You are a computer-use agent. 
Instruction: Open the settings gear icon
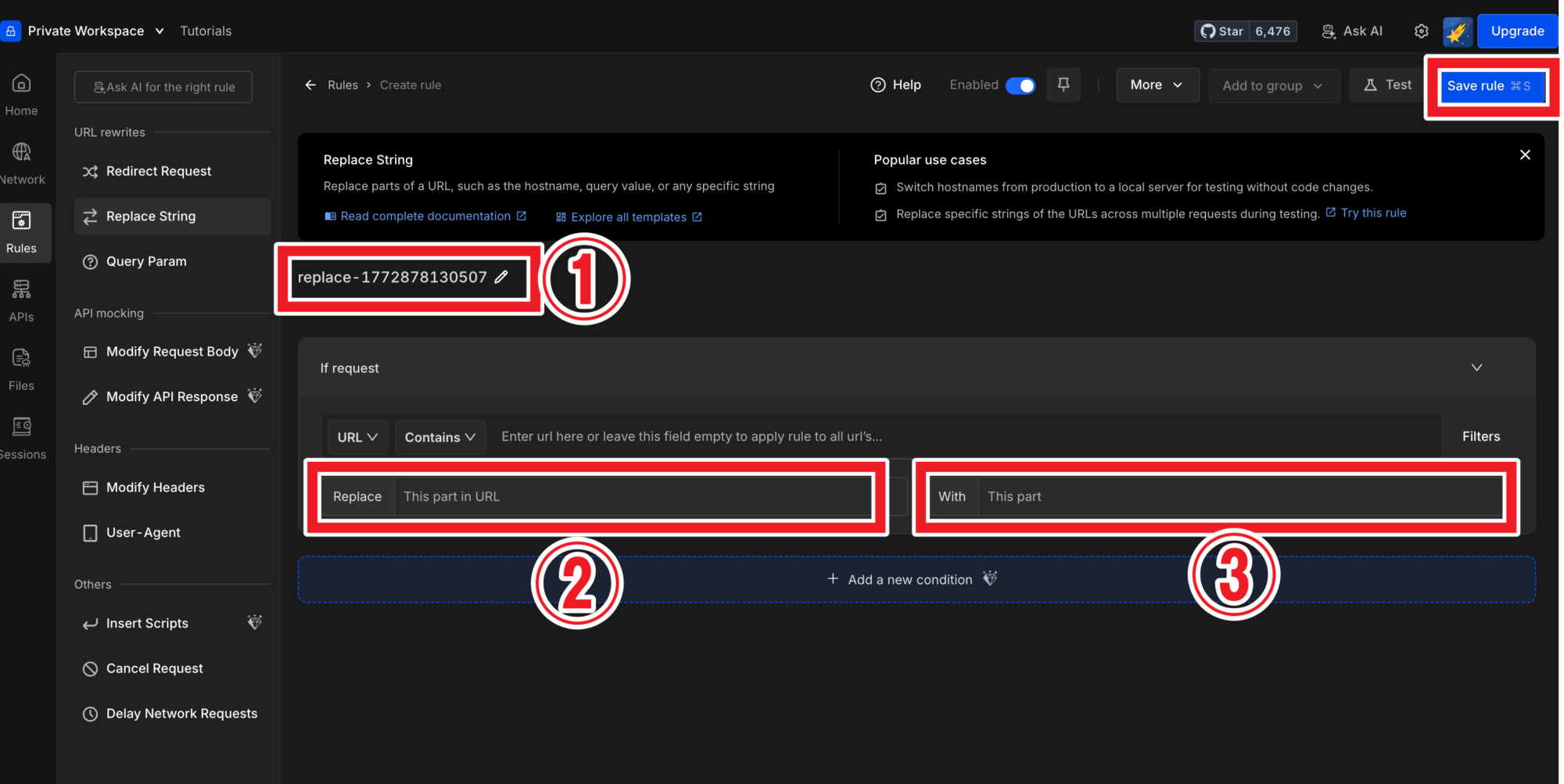point(1421,31)
